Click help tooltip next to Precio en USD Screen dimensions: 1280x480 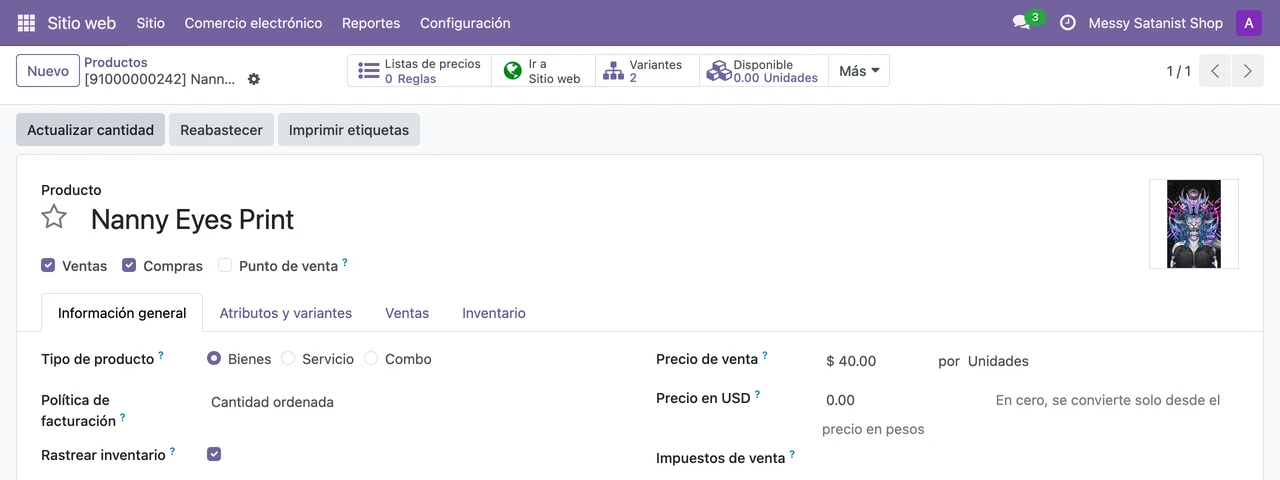click(757, 394)
